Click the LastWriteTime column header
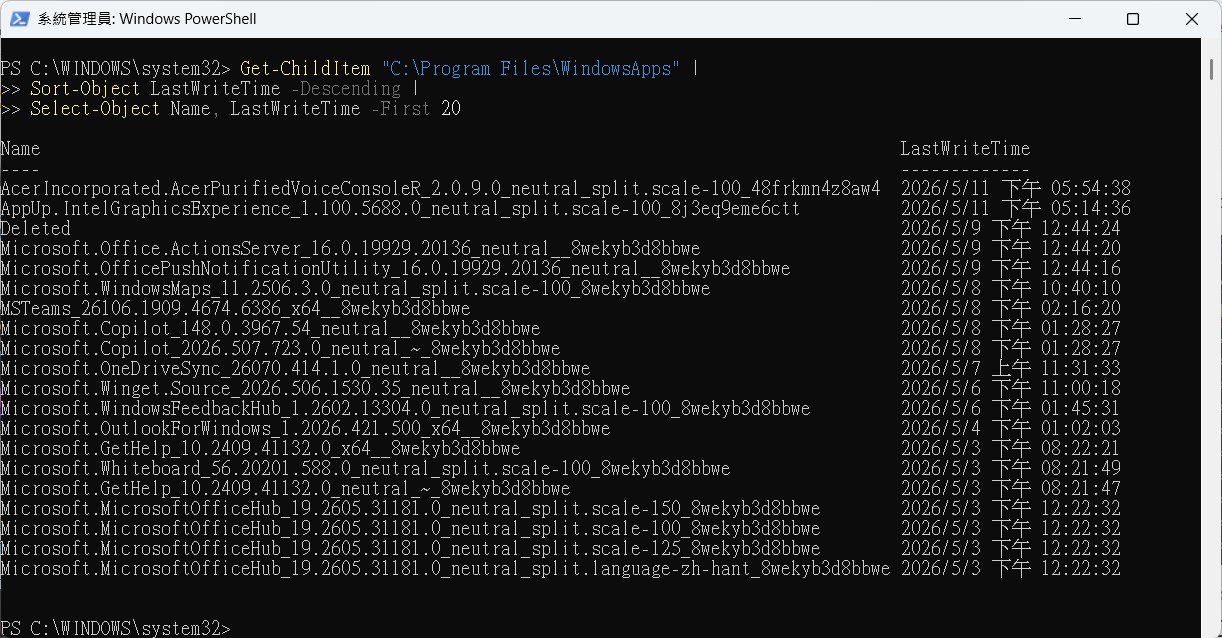The image size is (1222, 638). [965, 148]
